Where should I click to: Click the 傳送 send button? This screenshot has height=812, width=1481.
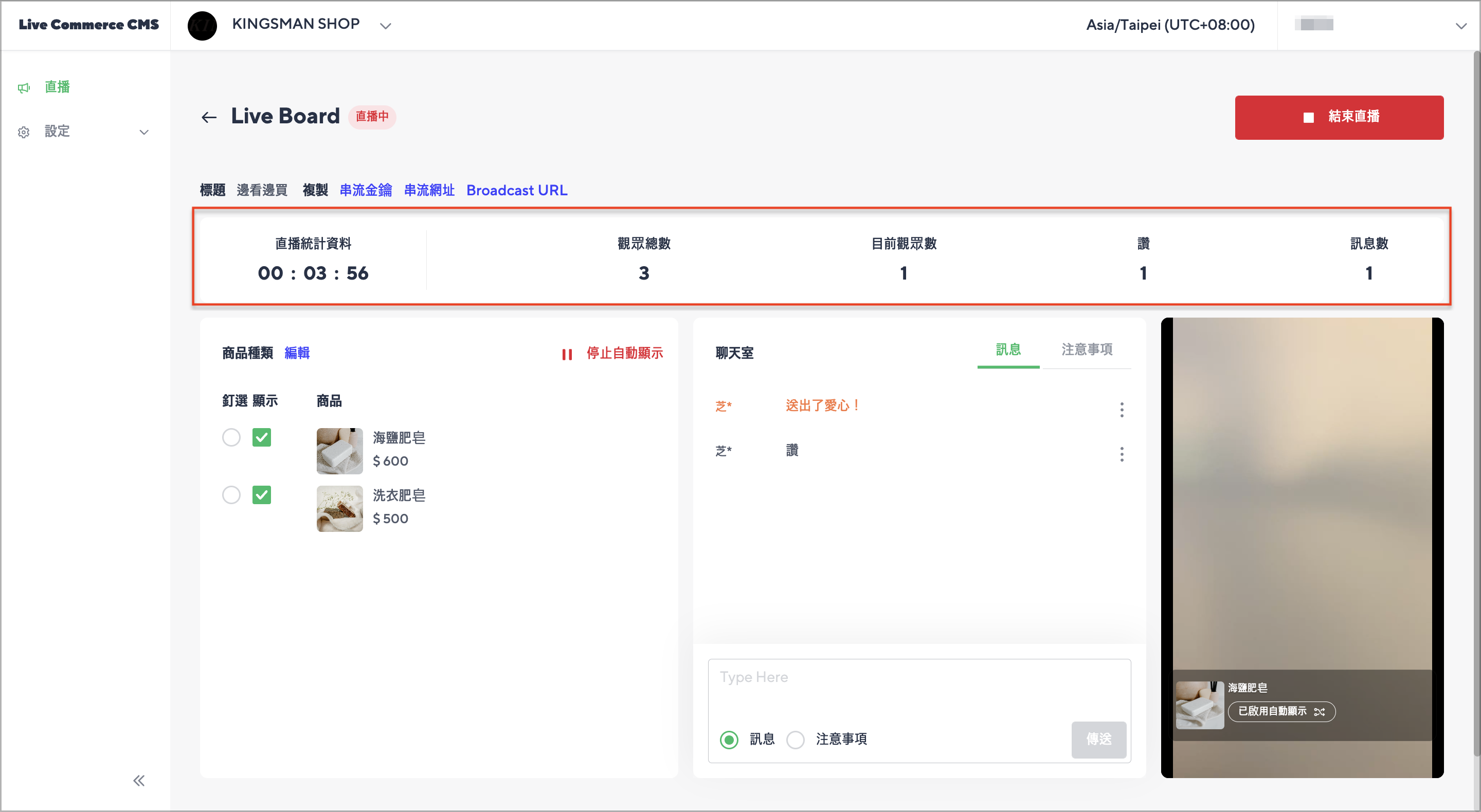pyautogui.click(x=1099, y=739)
